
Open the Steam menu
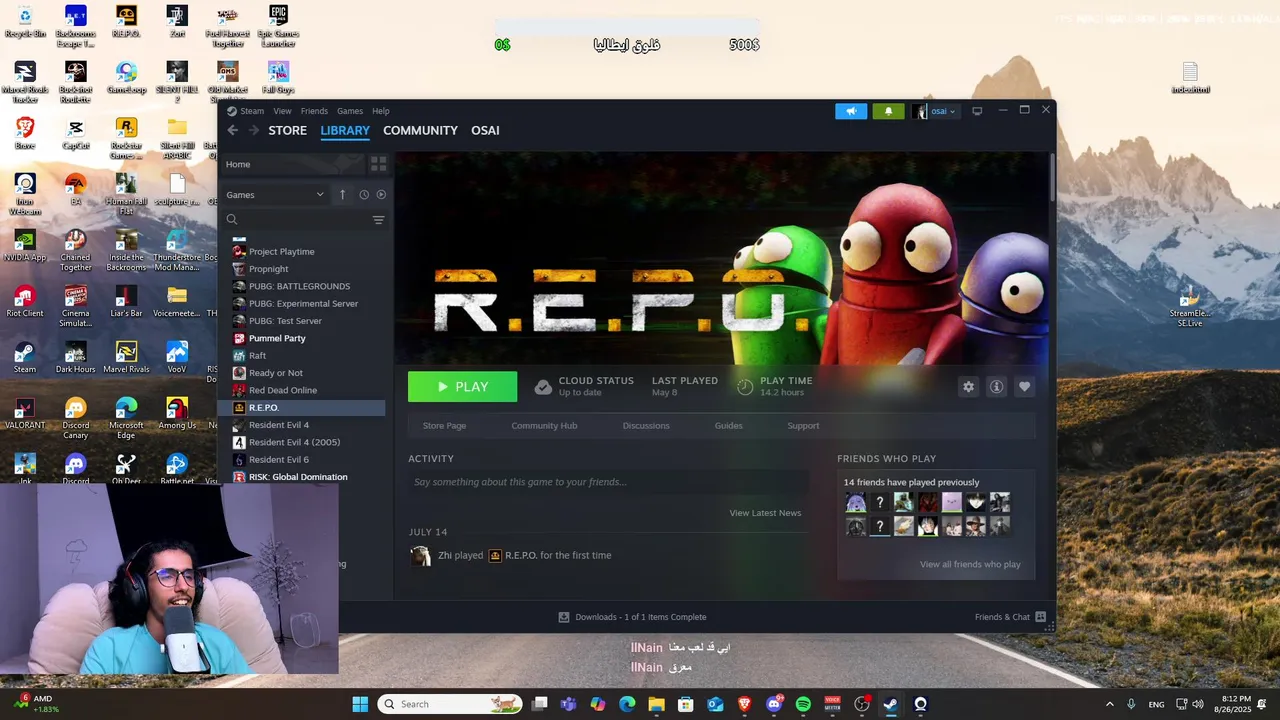pos(246,111)
